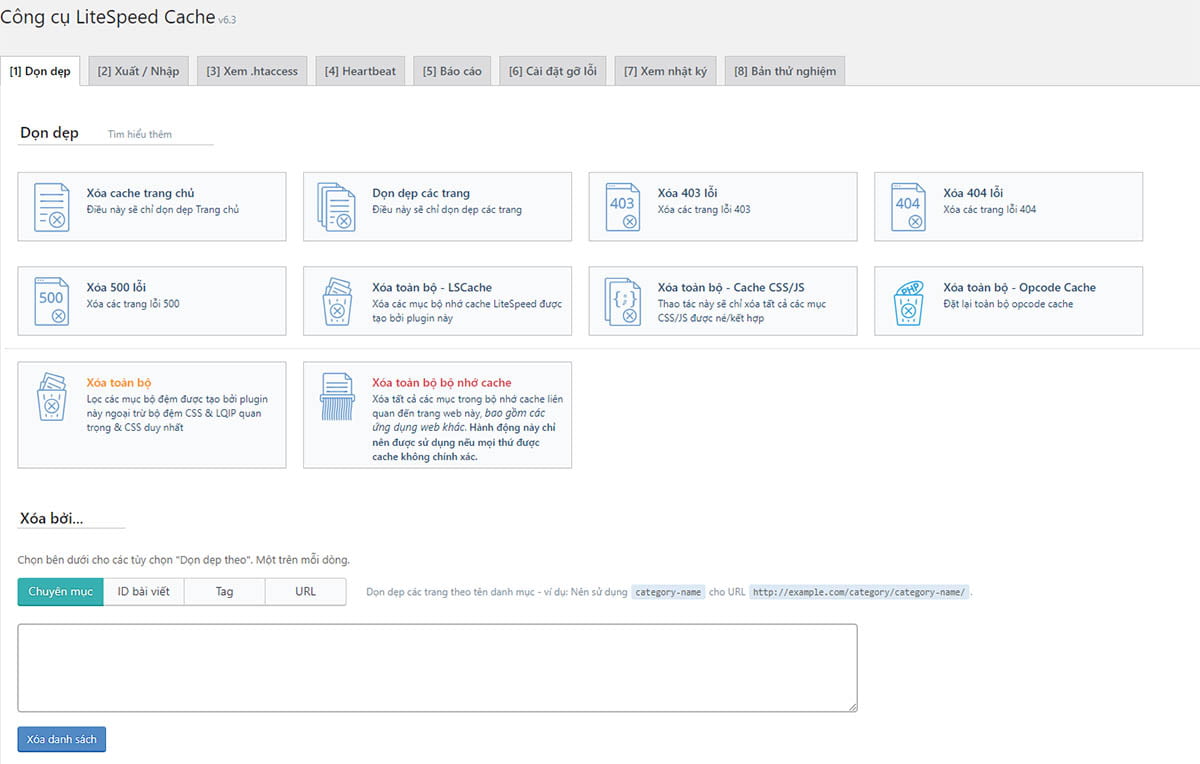Click inside the purge list text area
The height and width of the screenshot is (764, 1200).
437,668
